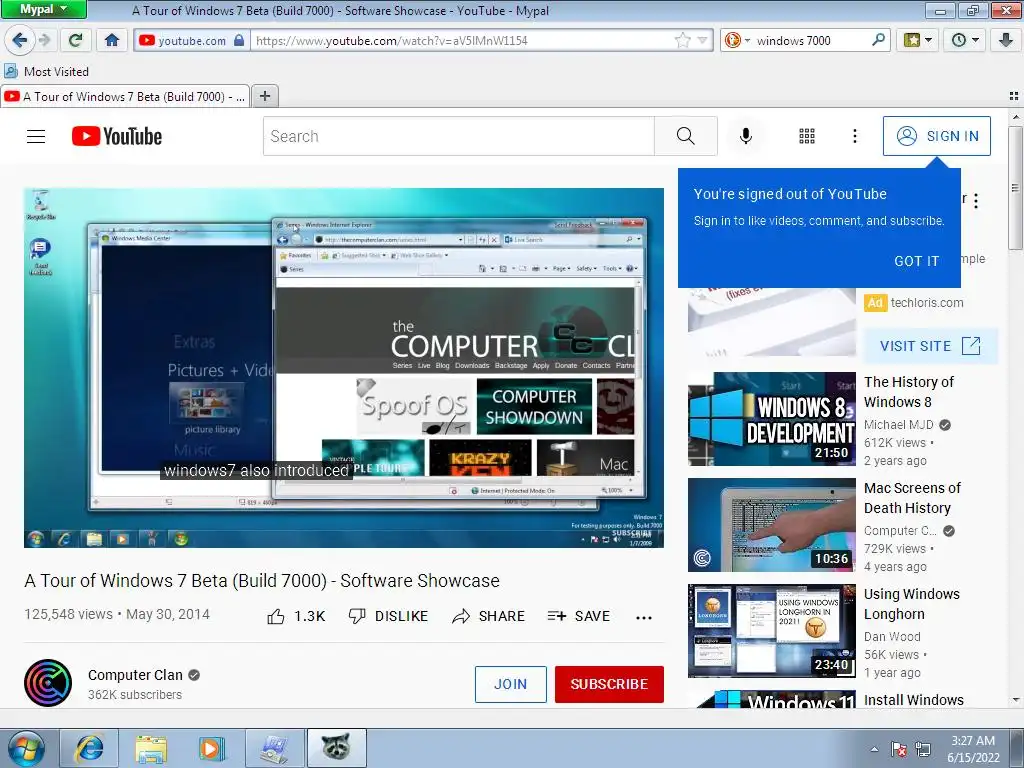Open techloris.com ad link
This screenshot has width=1024, height=768.
coord(927,302)
